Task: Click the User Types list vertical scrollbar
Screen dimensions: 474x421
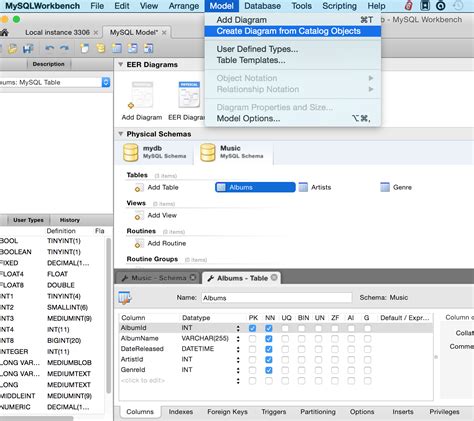Action: pos(108,316)
